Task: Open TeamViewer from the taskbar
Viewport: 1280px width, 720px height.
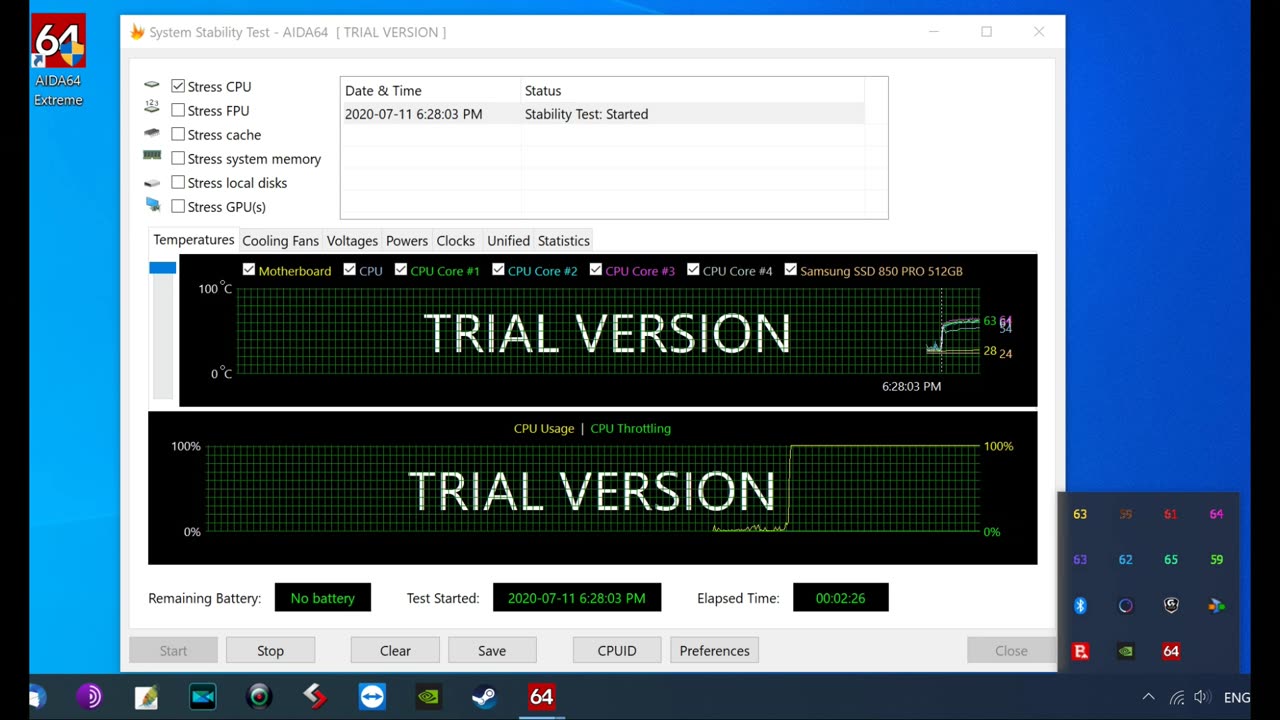Action: pos(372,696)
